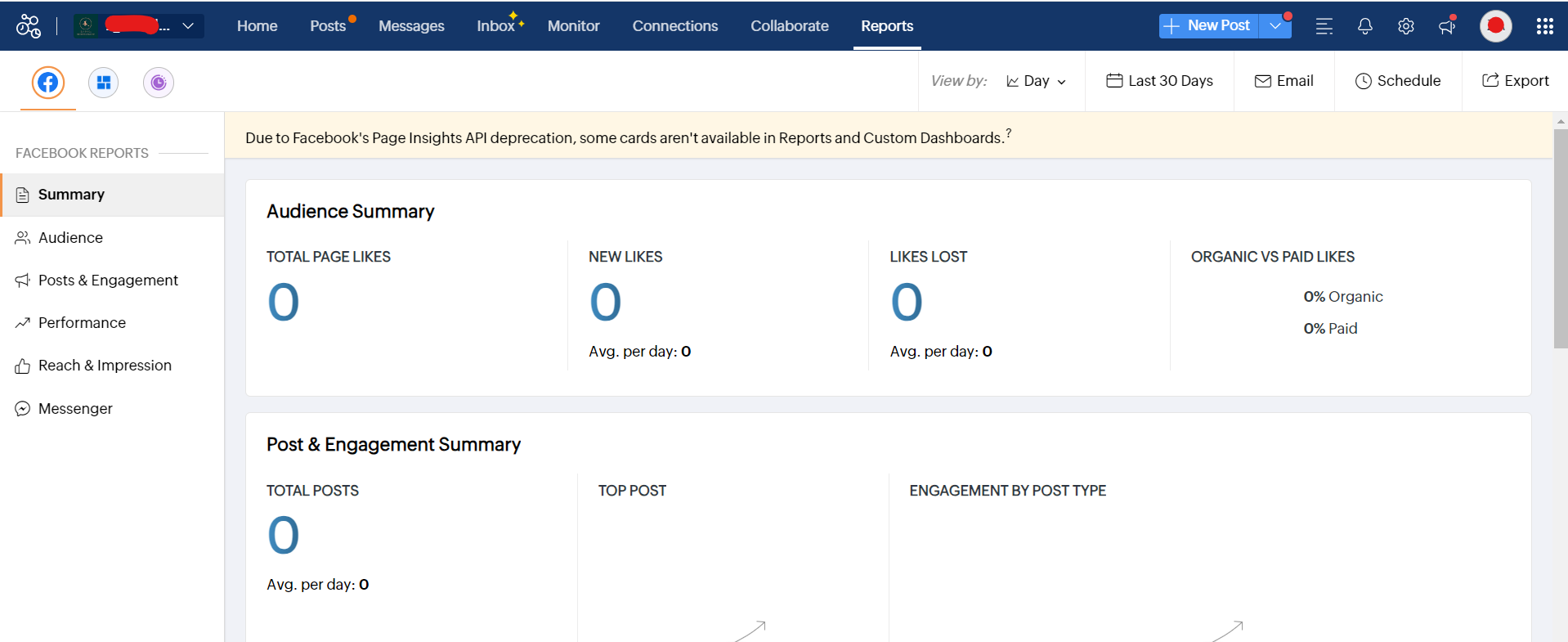Open the Messenger report
This screenshot has width=1568, height=642.
[113, 409]
